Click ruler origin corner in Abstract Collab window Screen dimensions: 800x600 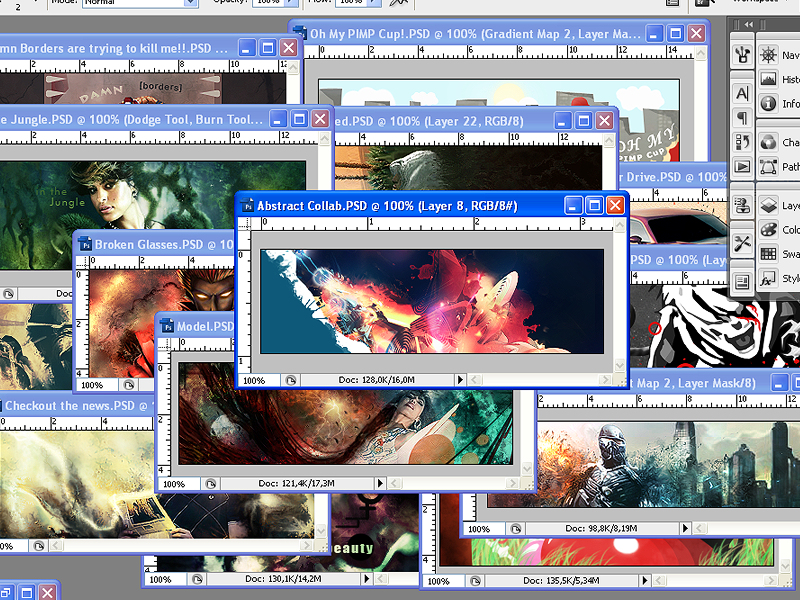coord(245,223)
